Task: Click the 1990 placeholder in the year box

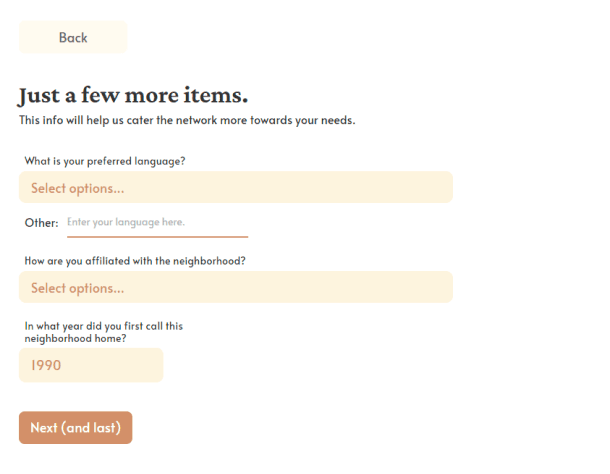Action: [46, 365]
